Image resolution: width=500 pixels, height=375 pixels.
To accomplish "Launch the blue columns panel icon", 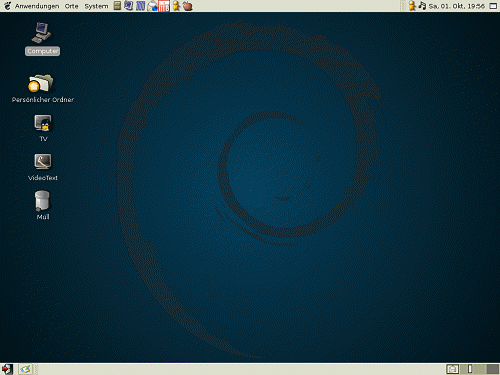I will click(140, 6).
